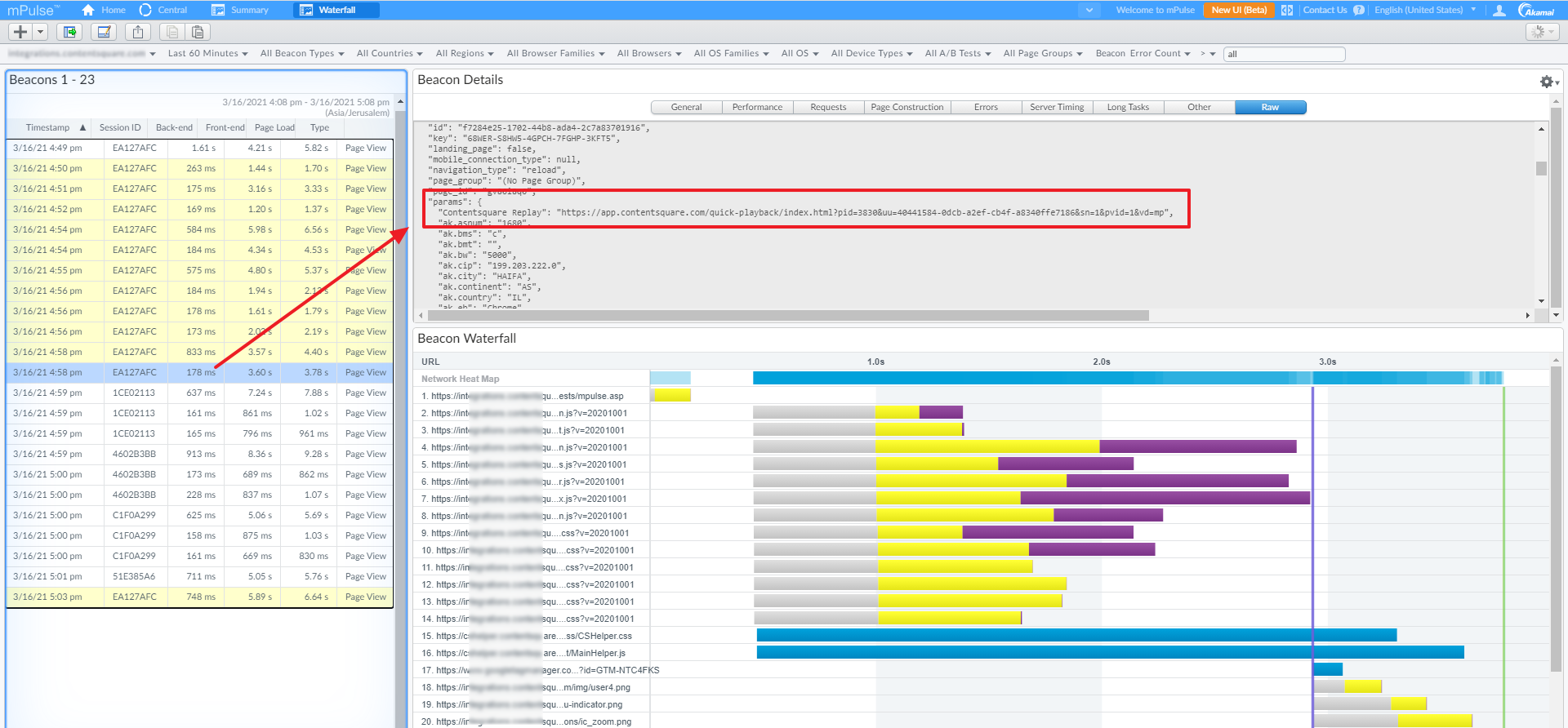
Task: Open the Last 60 Minutes time filter
Action: [207, 53]
